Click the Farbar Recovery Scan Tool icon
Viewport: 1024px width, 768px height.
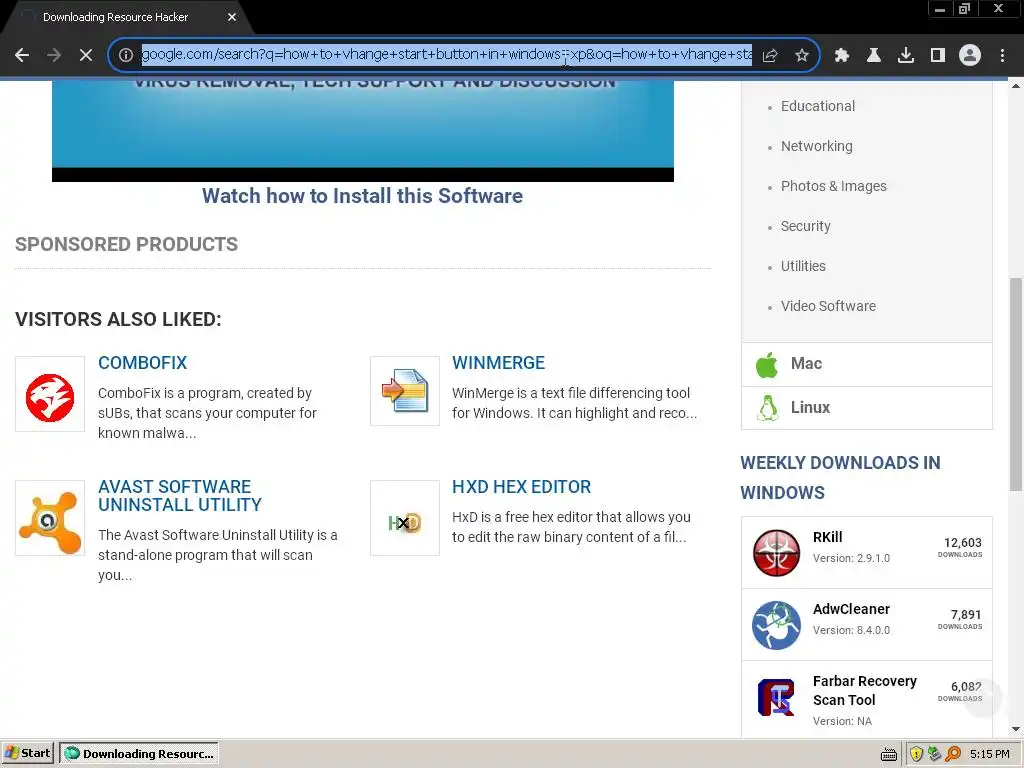click(x=776, y=697)
